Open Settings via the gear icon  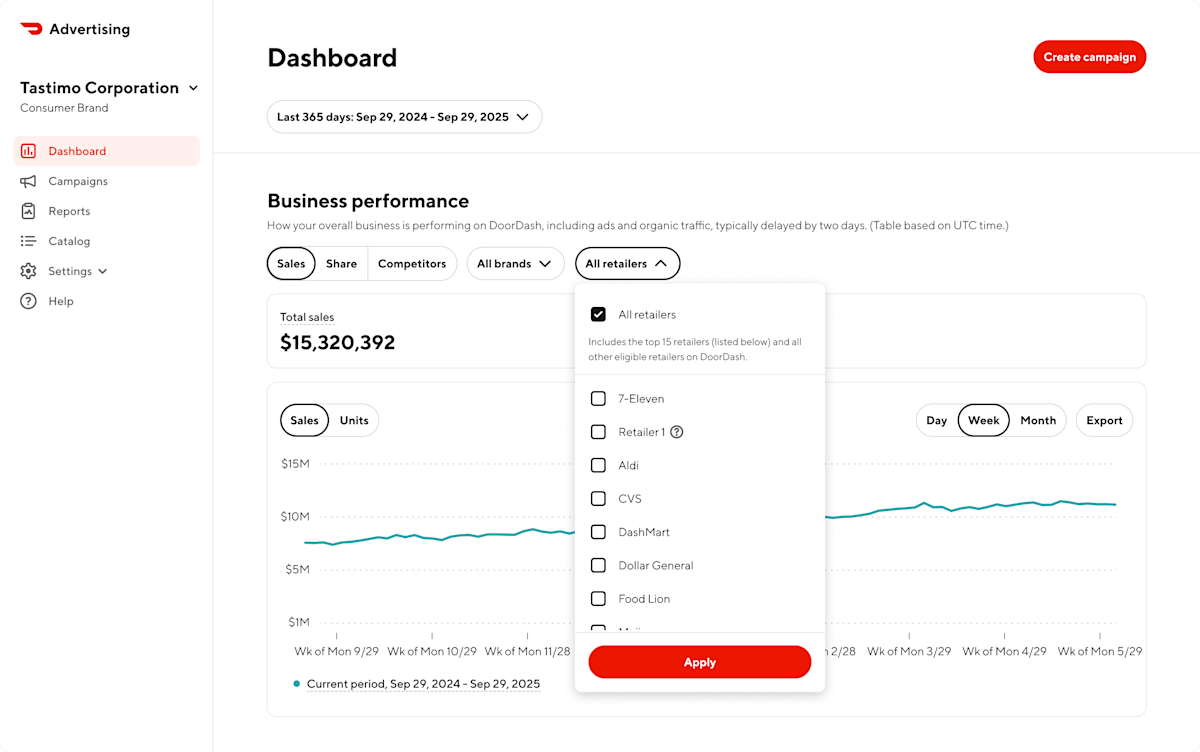[27, 271]
